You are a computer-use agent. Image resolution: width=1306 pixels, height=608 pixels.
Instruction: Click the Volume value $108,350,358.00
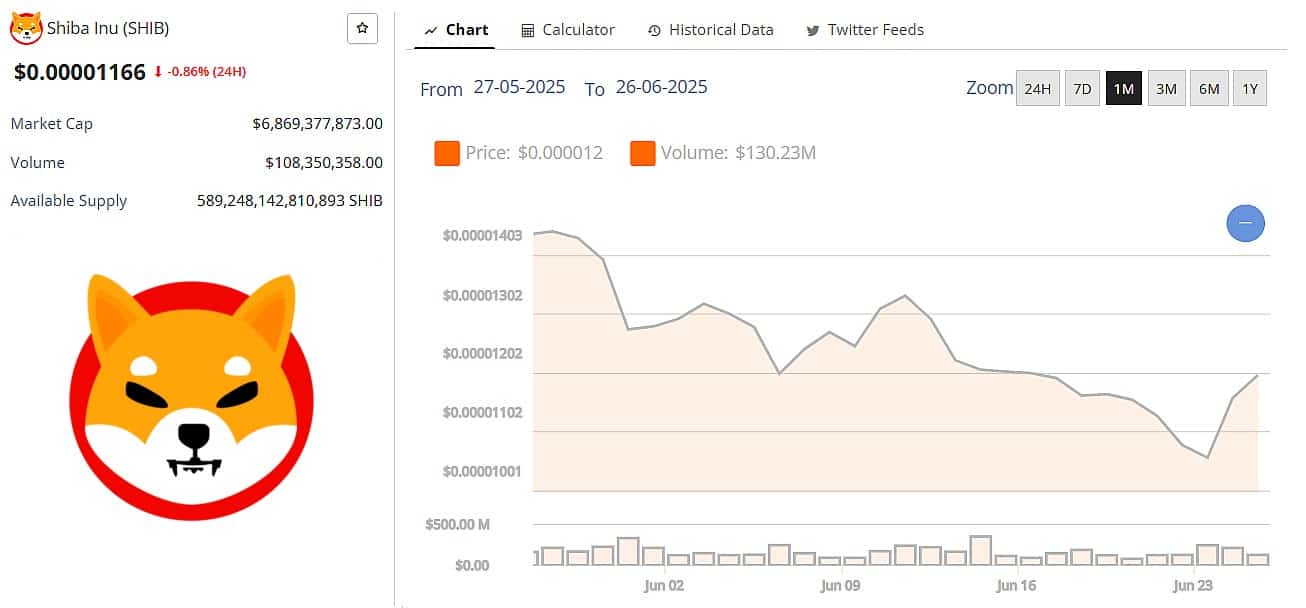pos(324,162)
